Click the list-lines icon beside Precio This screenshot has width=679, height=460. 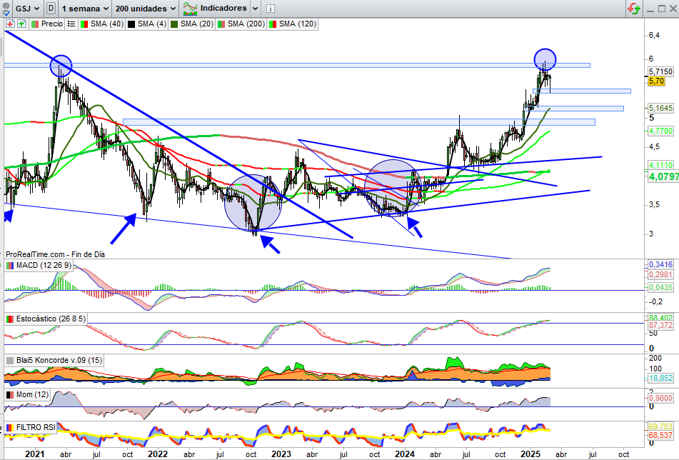[x=72, y=24]
